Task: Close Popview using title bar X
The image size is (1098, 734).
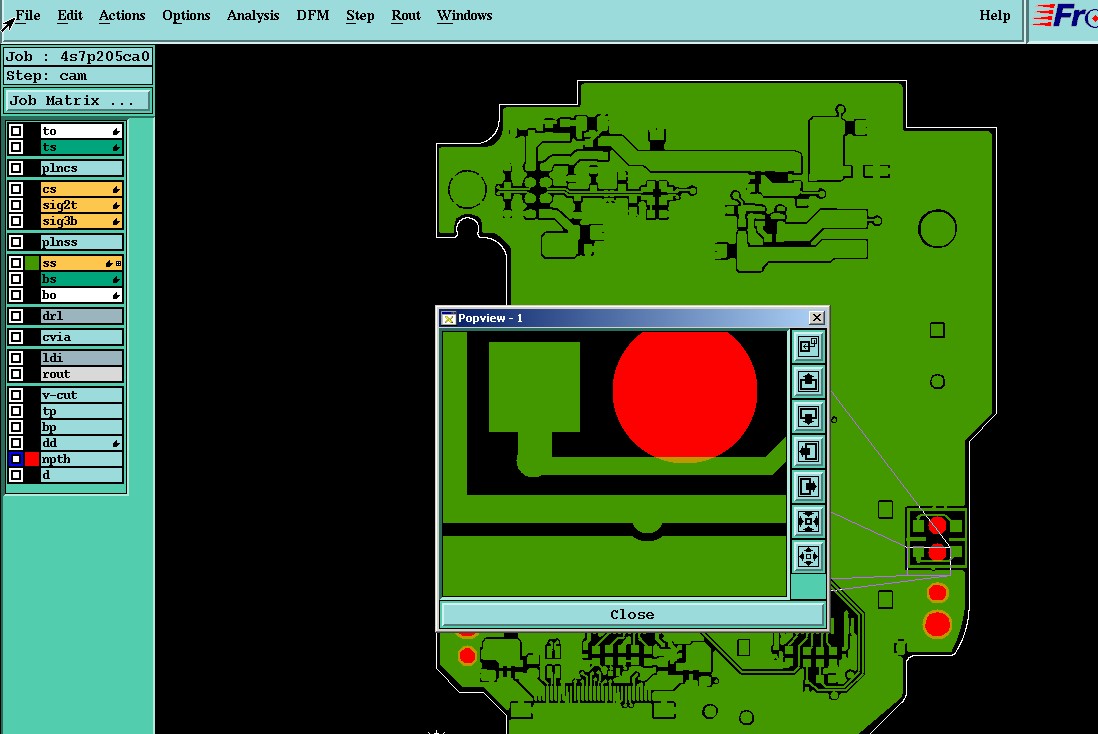Action: click(x=816, y=318)
